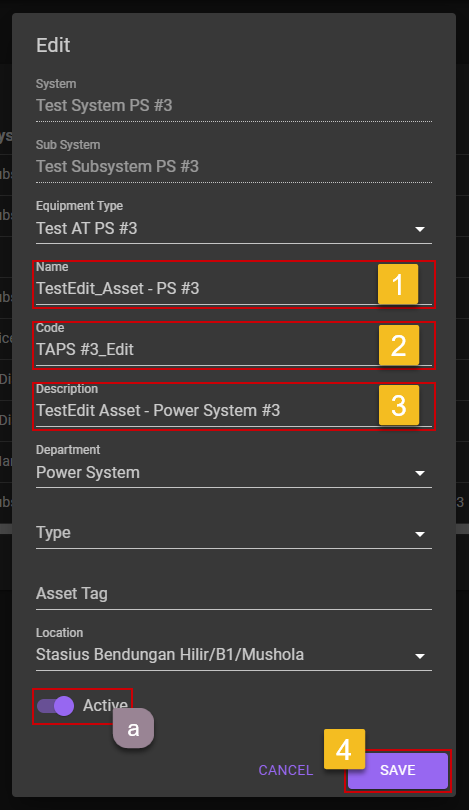Click the CANCEL button

[286, 770]
